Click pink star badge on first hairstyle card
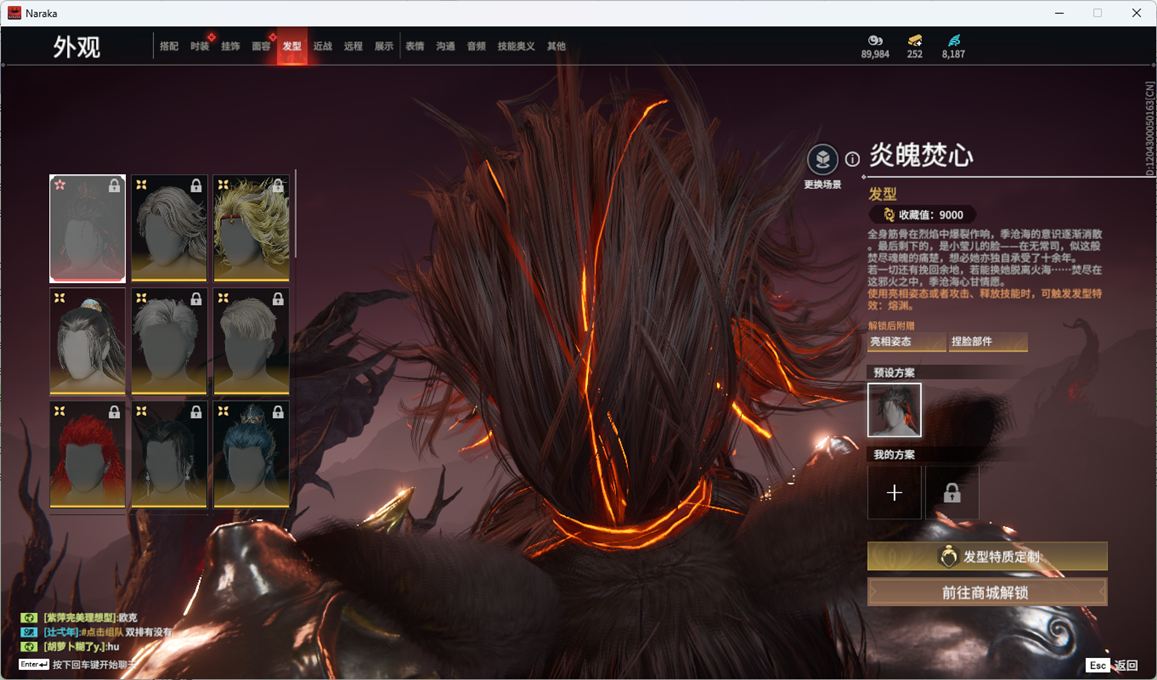This screenshot has width=1157, height=680. click(x=60, y=184)
